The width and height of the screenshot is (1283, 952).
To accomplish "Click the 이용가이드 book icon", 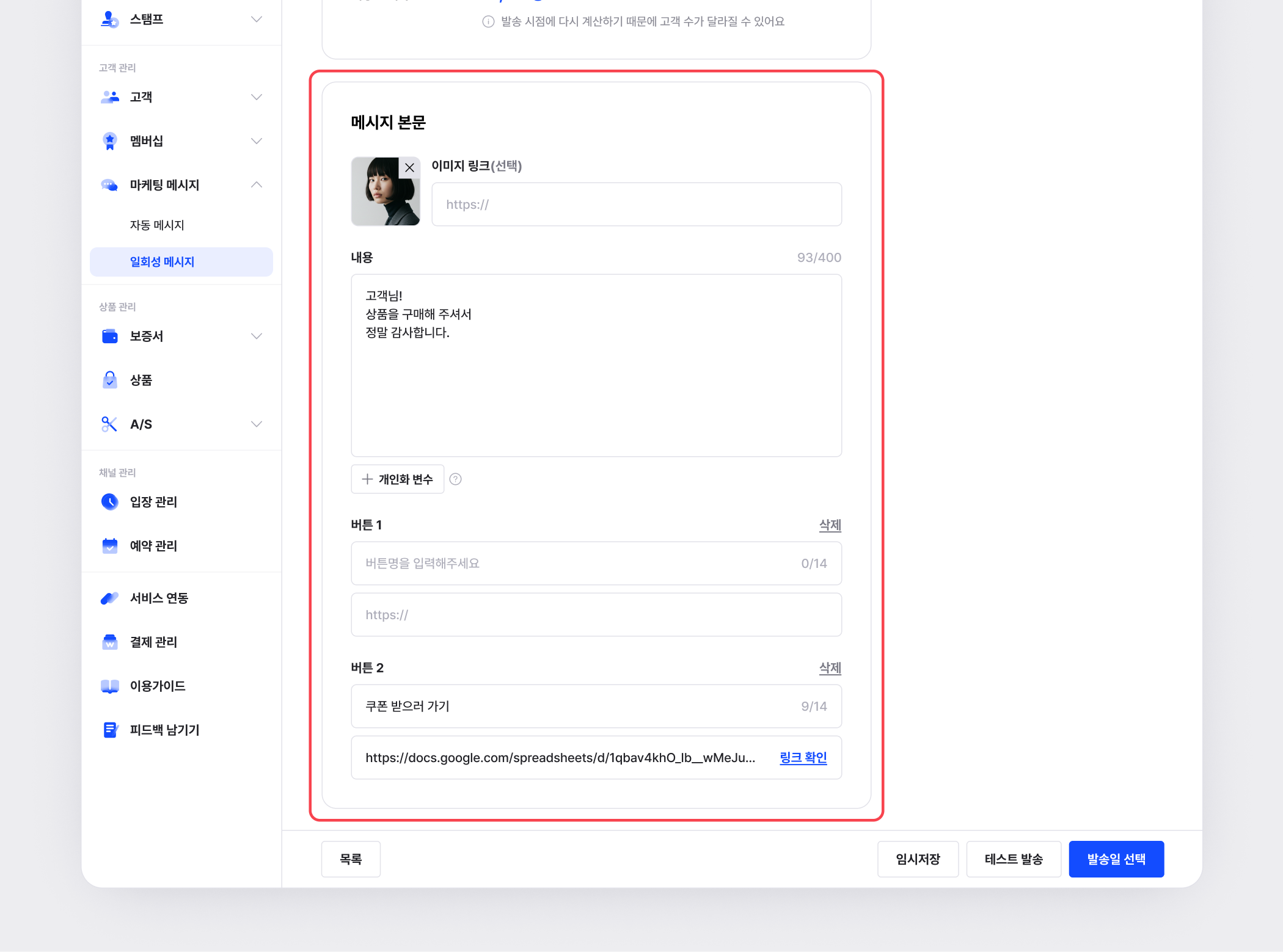I will tap(109, 686).
